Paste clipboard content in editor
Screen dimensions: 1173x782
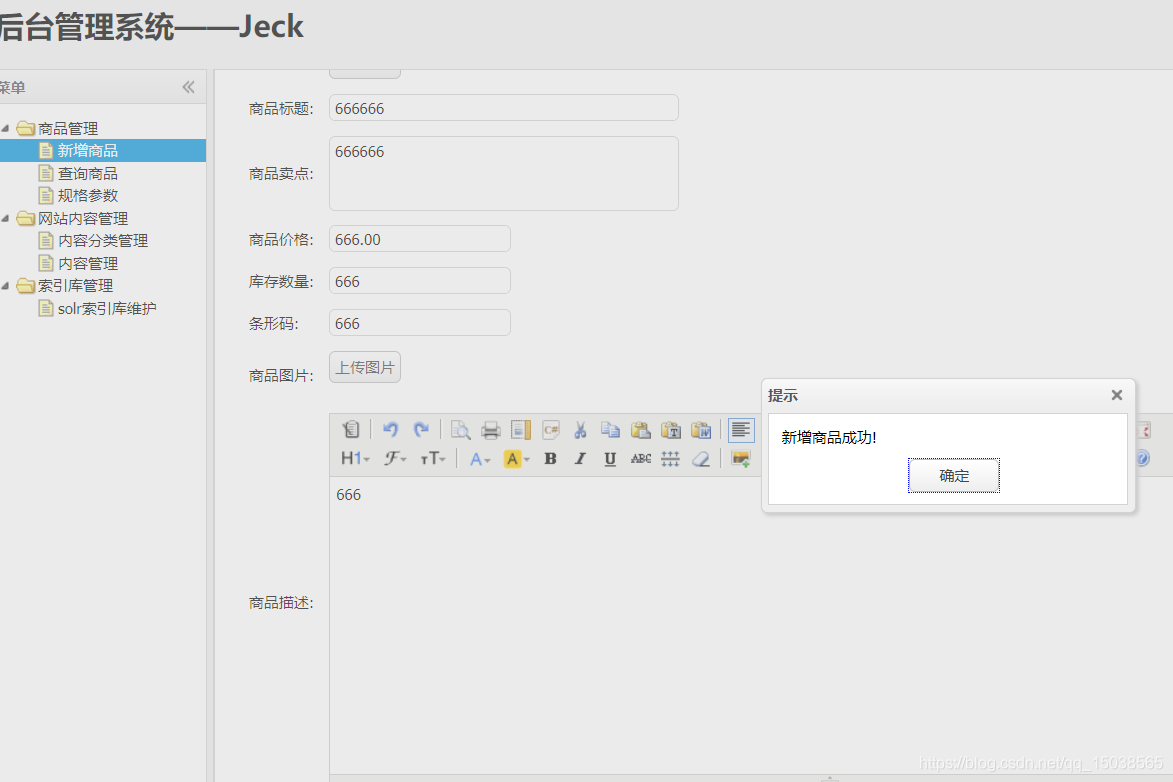coord(640,430)
